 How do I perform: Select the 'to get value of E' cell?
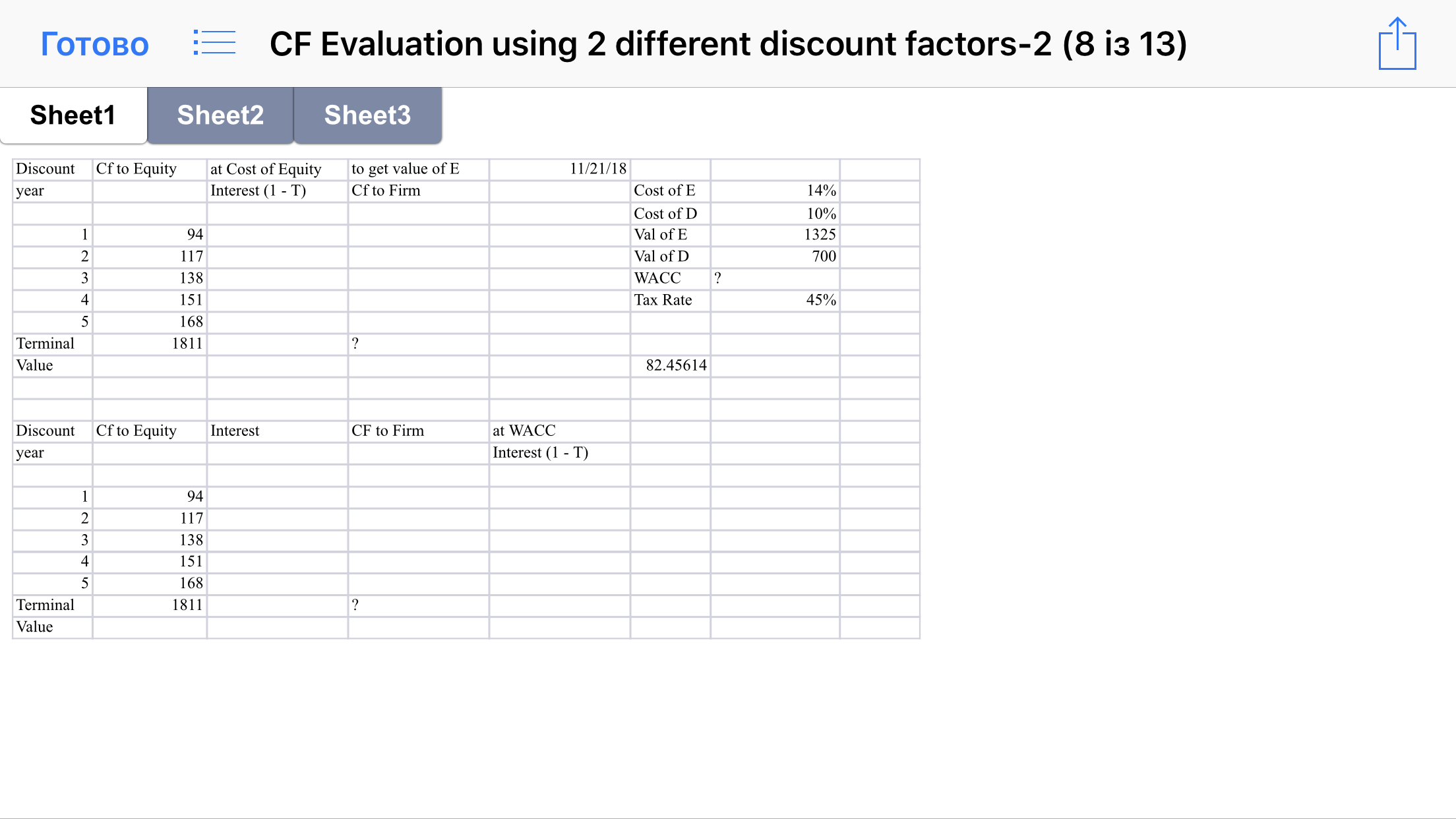pyautogui.click(x=418, y=169)
